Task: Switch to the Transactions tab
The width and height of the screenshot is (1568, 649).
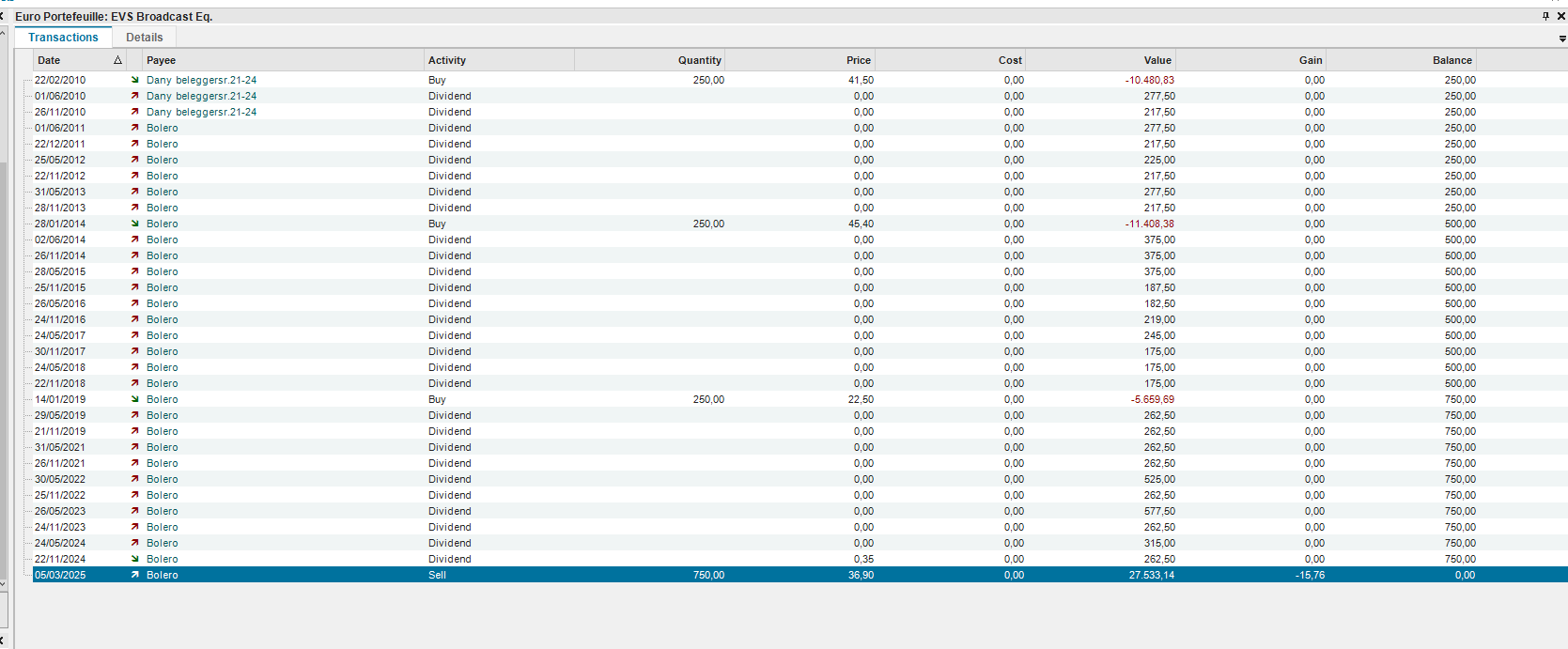Action: point(63,38)
